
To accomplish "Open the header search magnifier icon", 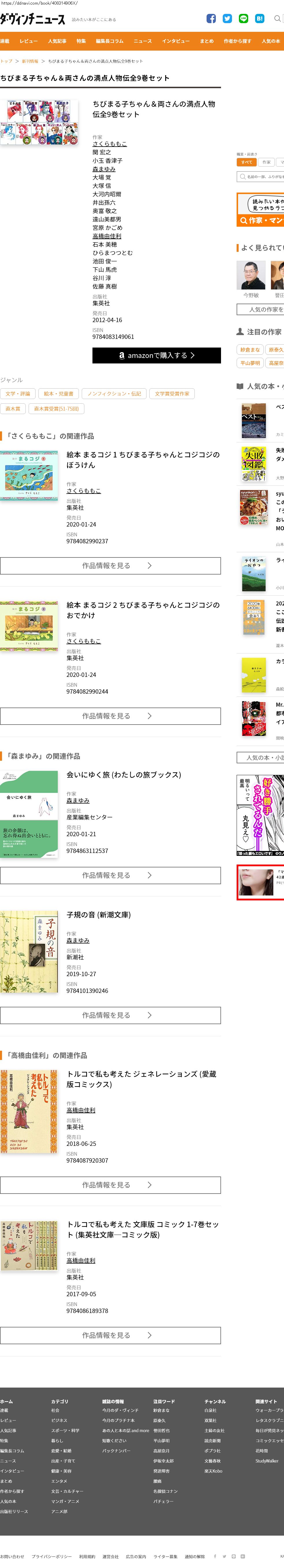I will coord(277,19).
